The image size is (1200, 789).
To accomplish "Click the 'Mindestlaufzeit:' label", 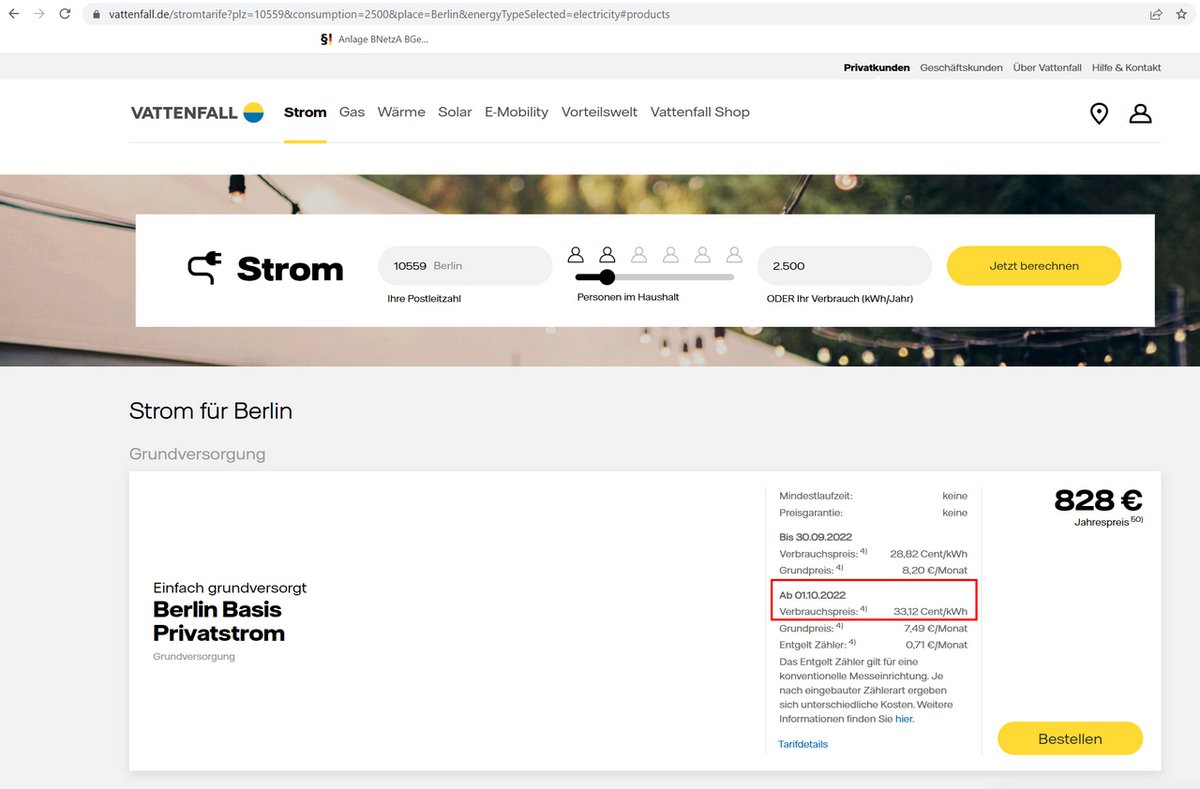I will [816, 495].
